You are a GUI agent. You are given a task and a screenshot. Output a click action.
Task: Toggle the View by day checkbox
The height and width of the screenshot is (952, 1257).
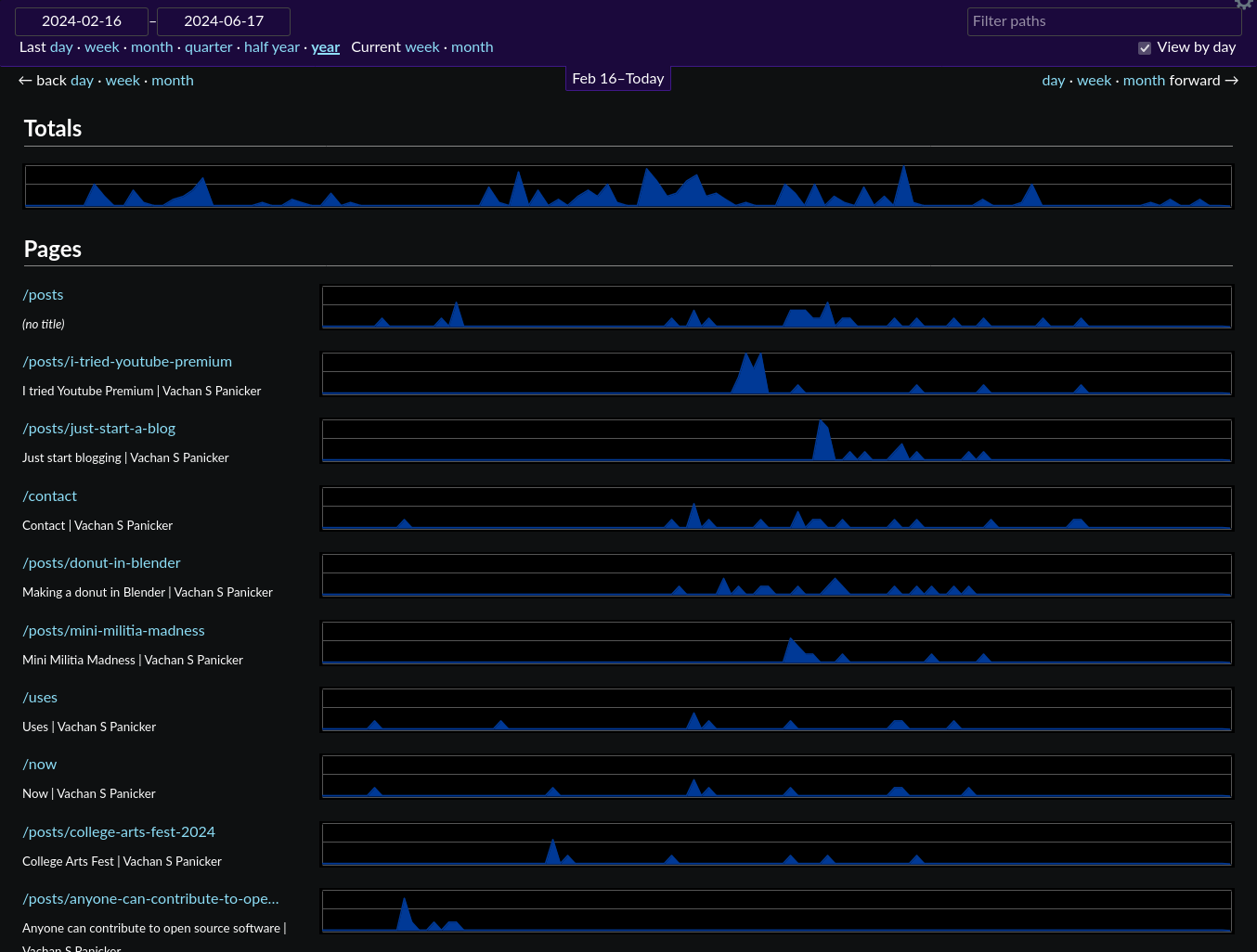[x=1145, y=48]
